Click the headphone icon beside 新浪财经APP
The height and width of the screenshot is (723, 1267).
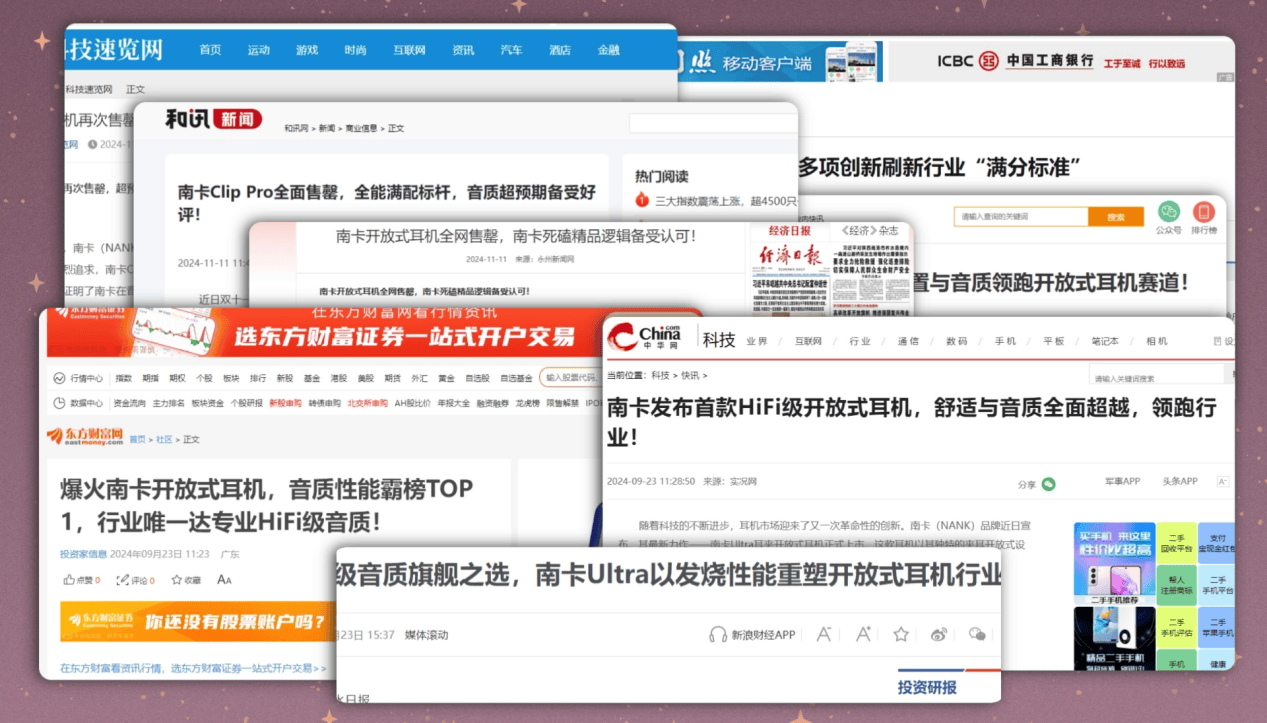tap(718, 634)
